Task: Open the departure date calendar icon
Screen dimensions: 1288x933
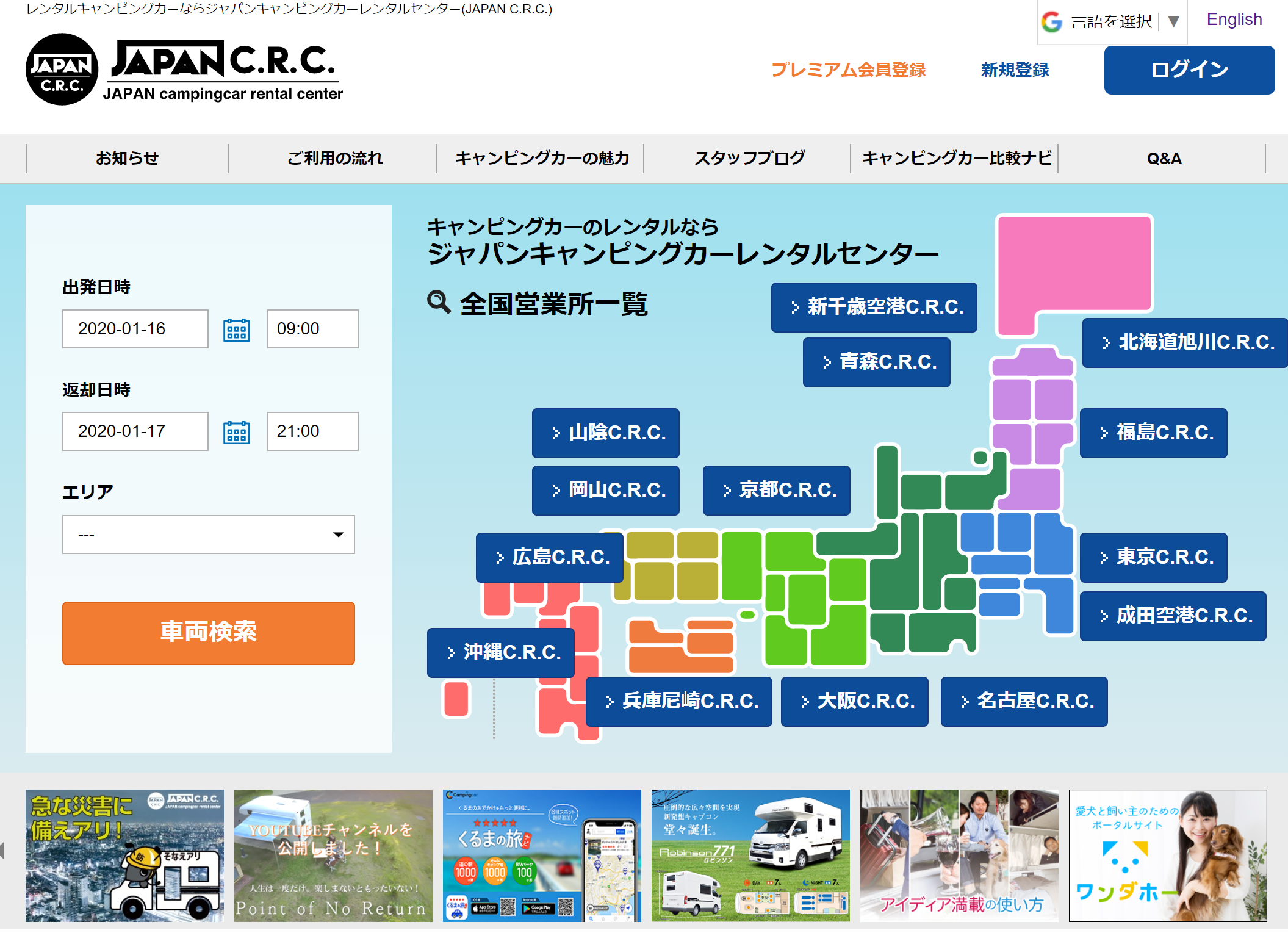Action: click(237, 329)
